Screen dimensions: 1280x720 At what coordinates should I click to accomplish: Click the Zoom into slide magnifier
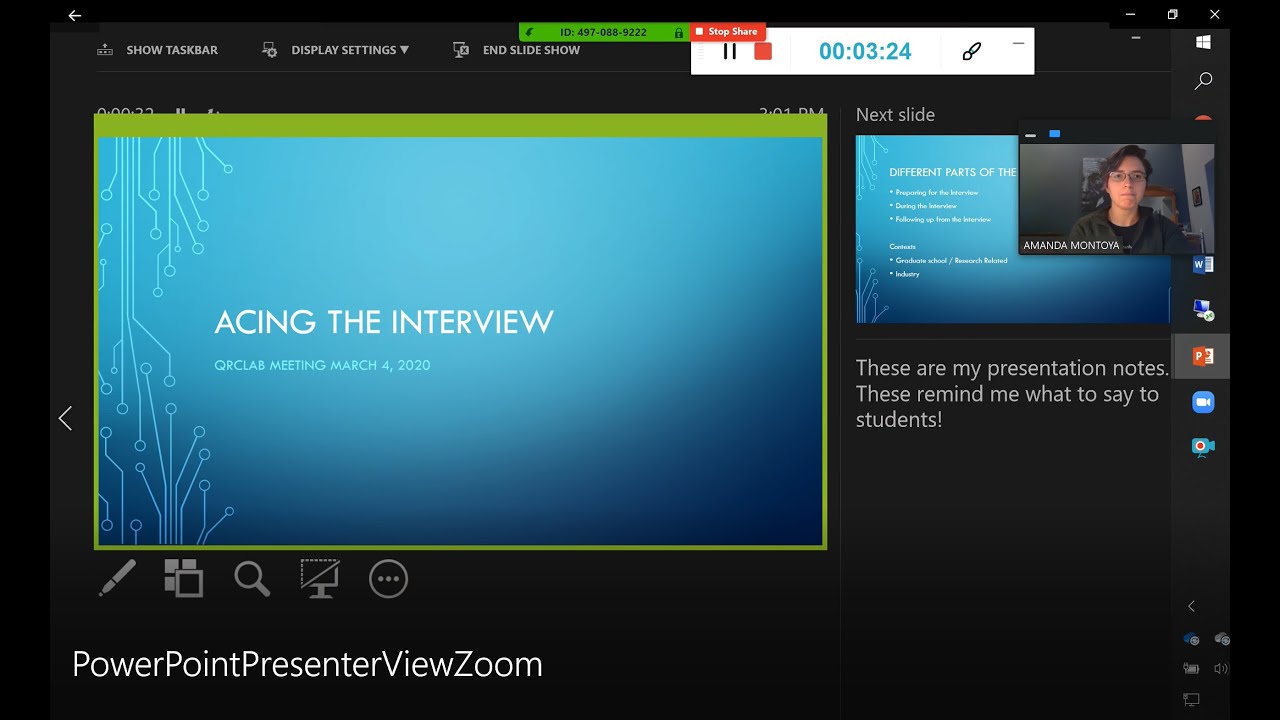252,578
